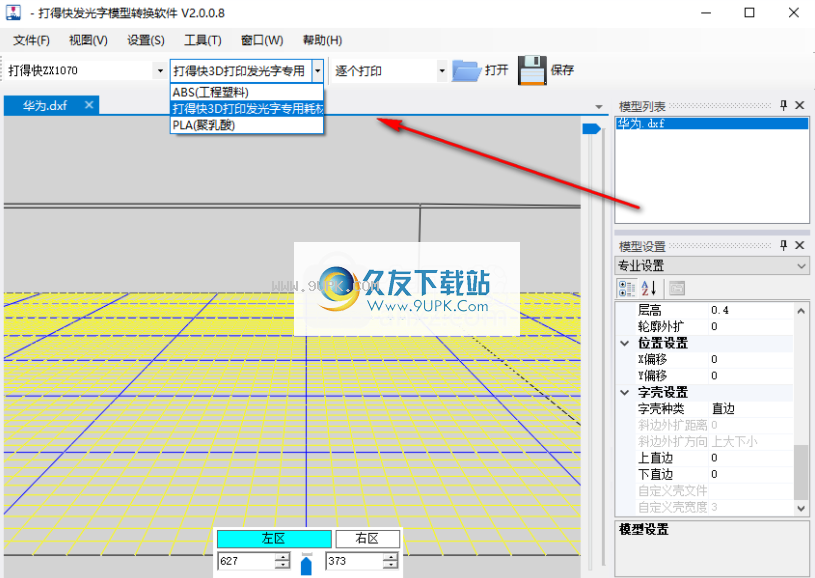Collapse the 字壳设置 group

coord(625,392)
